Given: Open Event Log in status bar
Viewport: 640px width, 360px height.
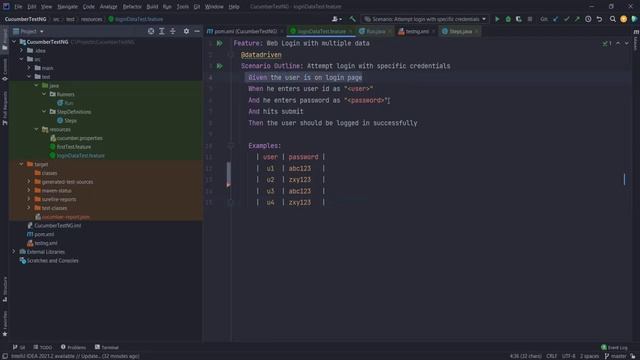Looking at the screenshot, I should [614, 347].
